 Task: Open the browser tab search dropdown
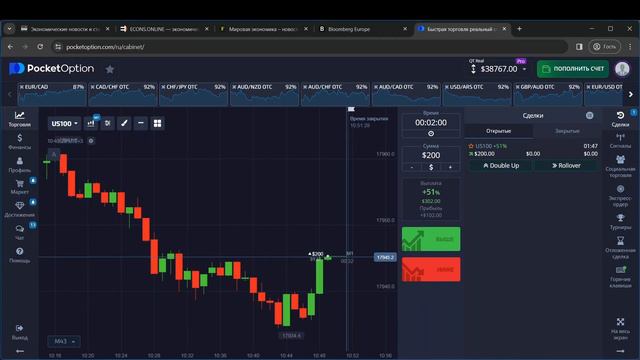tap(9, 29)
